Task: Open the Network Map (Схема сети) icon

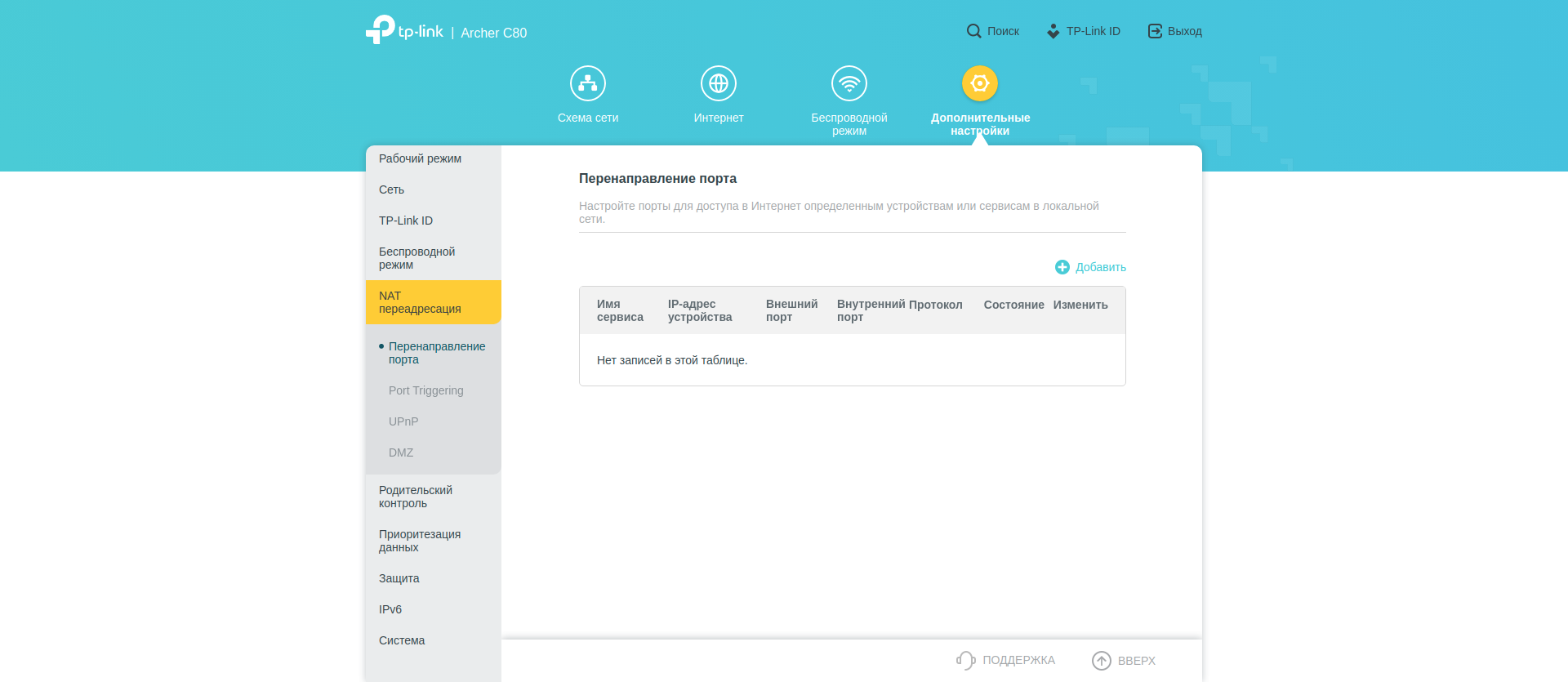Action: (x=588, y=83)
